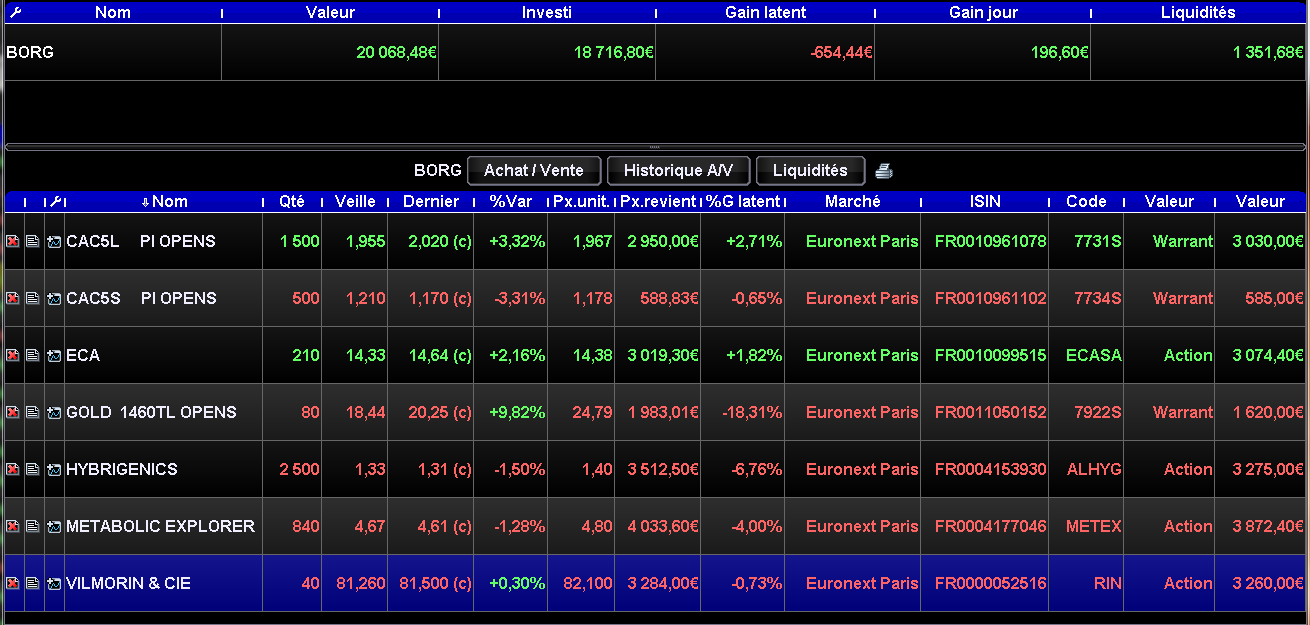Open the document icon for HYBRIGENICS
This screenshot has width=1310, height=625.
pos(33,469)
